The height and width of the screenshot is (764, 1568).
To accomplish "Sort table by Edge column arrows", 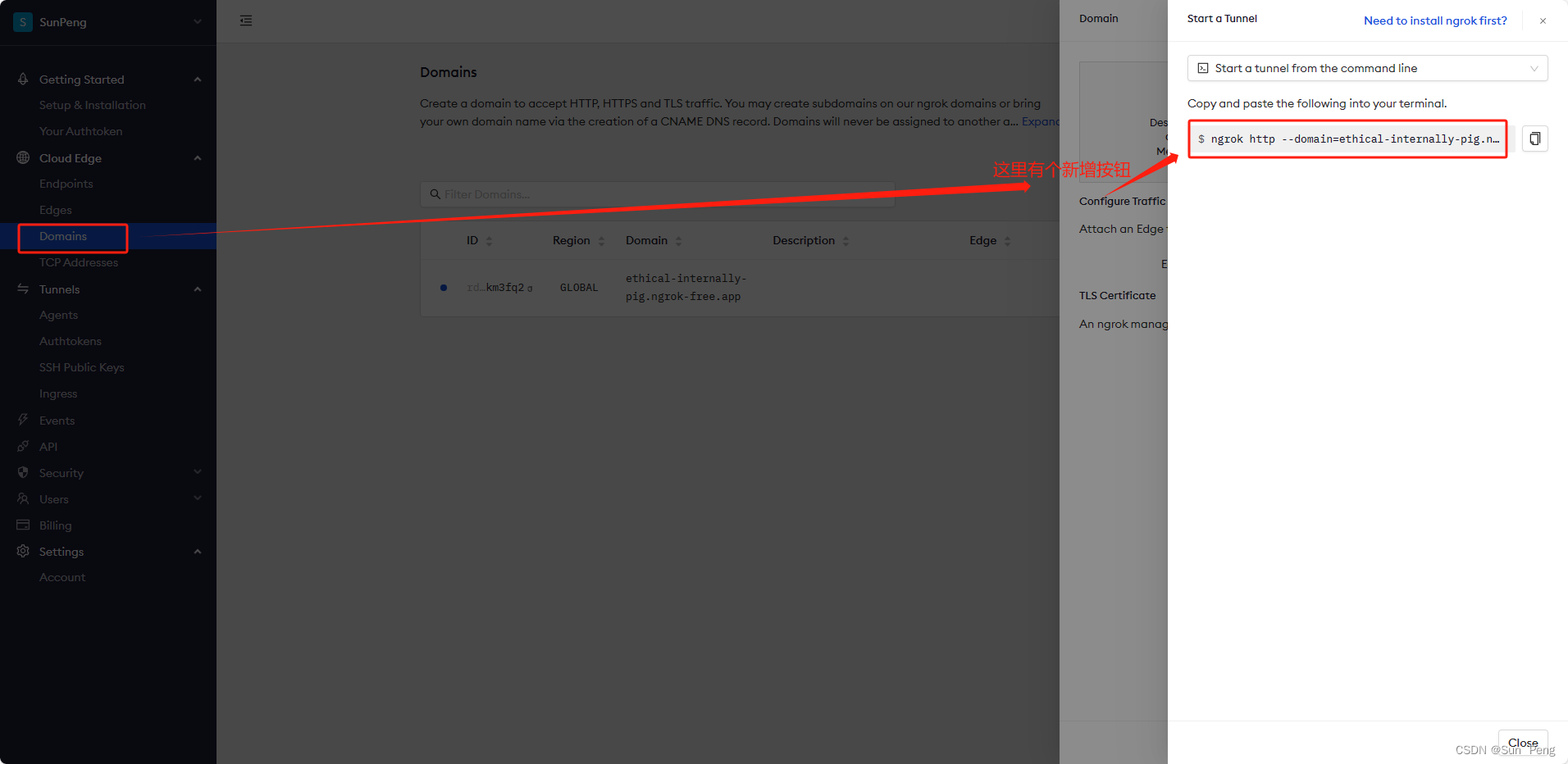I will 1007,241.
